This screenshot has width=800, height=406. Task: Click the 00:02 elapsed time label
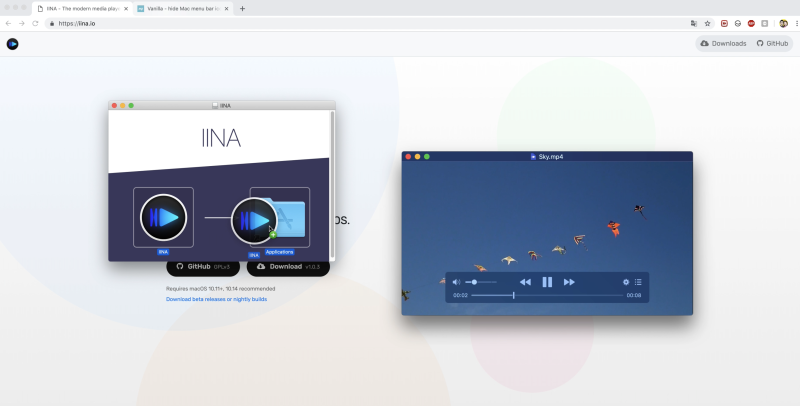tap(460, 295)
